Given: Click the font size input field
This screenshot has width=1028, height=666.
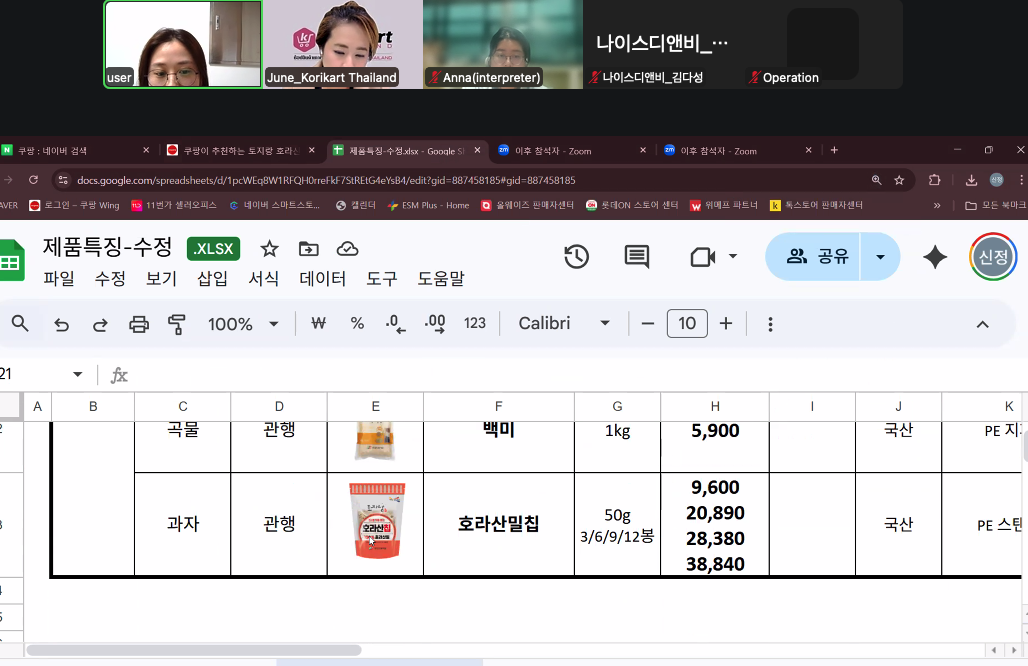Looking at the screenshot, I should (687, 324).
